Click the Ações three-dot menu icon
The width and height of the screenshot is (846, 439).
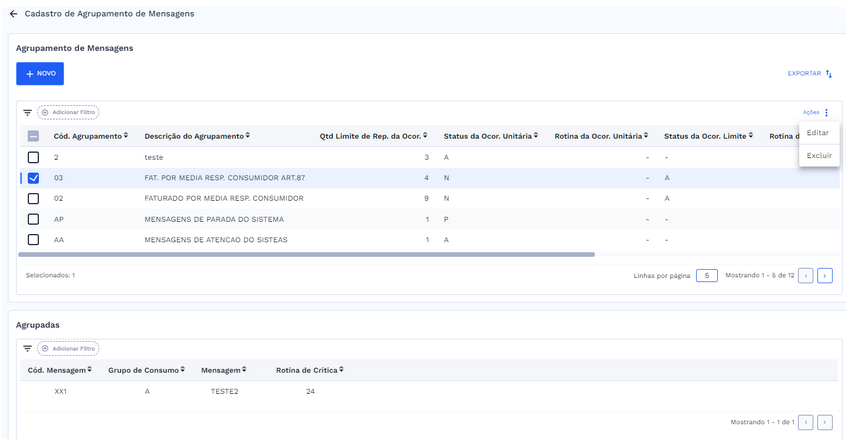coord(826,113)
